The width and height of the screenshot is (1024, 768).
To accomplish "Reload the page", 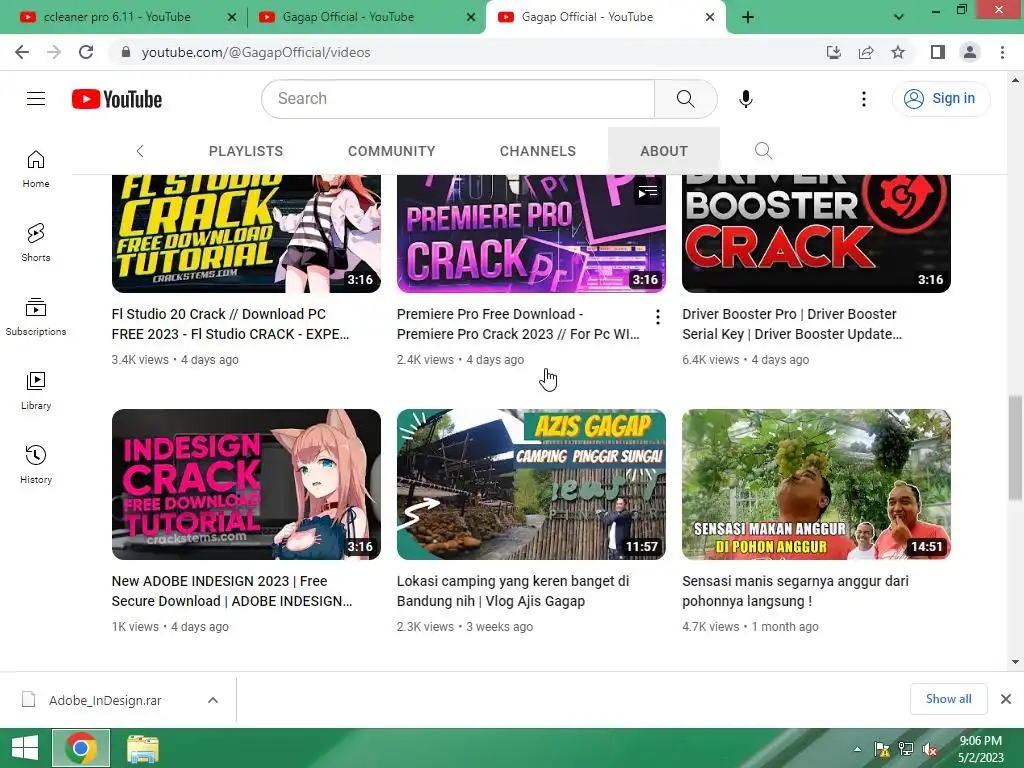I will 86,52.
